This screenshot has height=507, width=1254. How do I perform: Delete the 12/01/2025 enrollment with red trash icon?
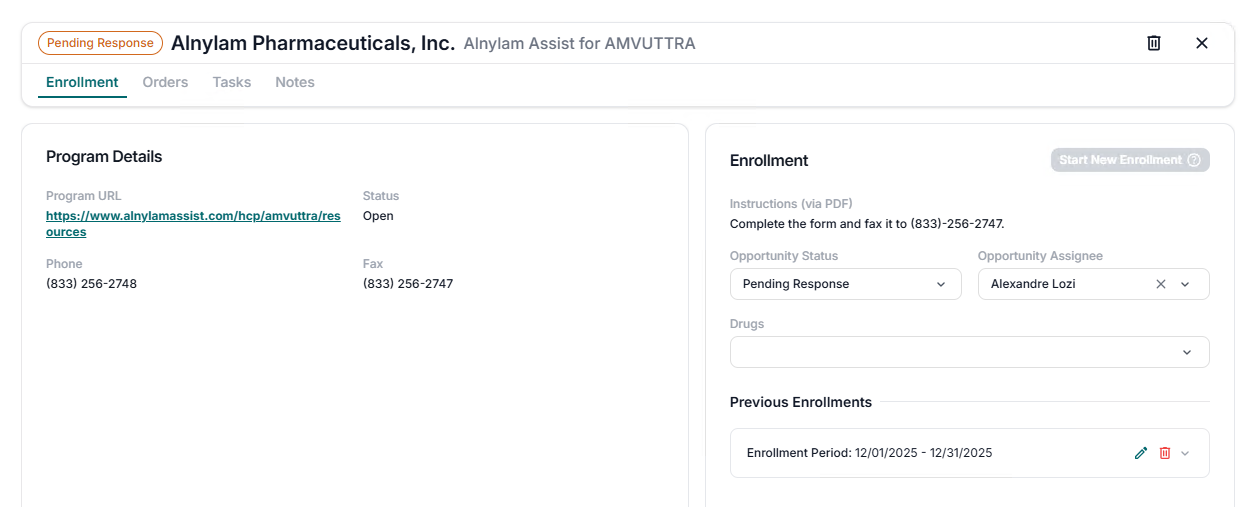click(x=1165, y=453)
